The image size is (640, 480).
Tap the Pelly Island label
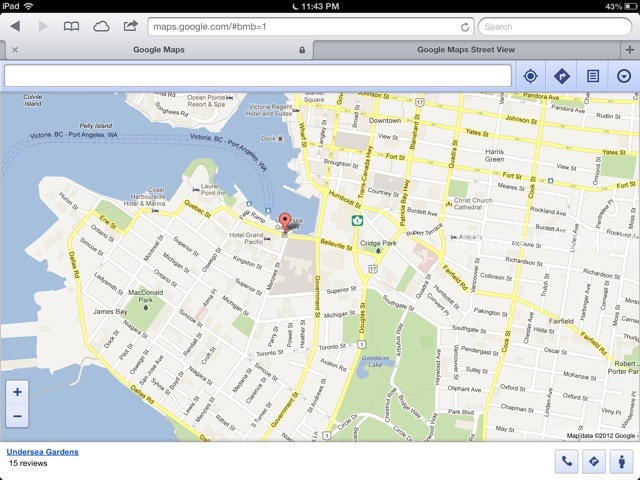[96, 126]
